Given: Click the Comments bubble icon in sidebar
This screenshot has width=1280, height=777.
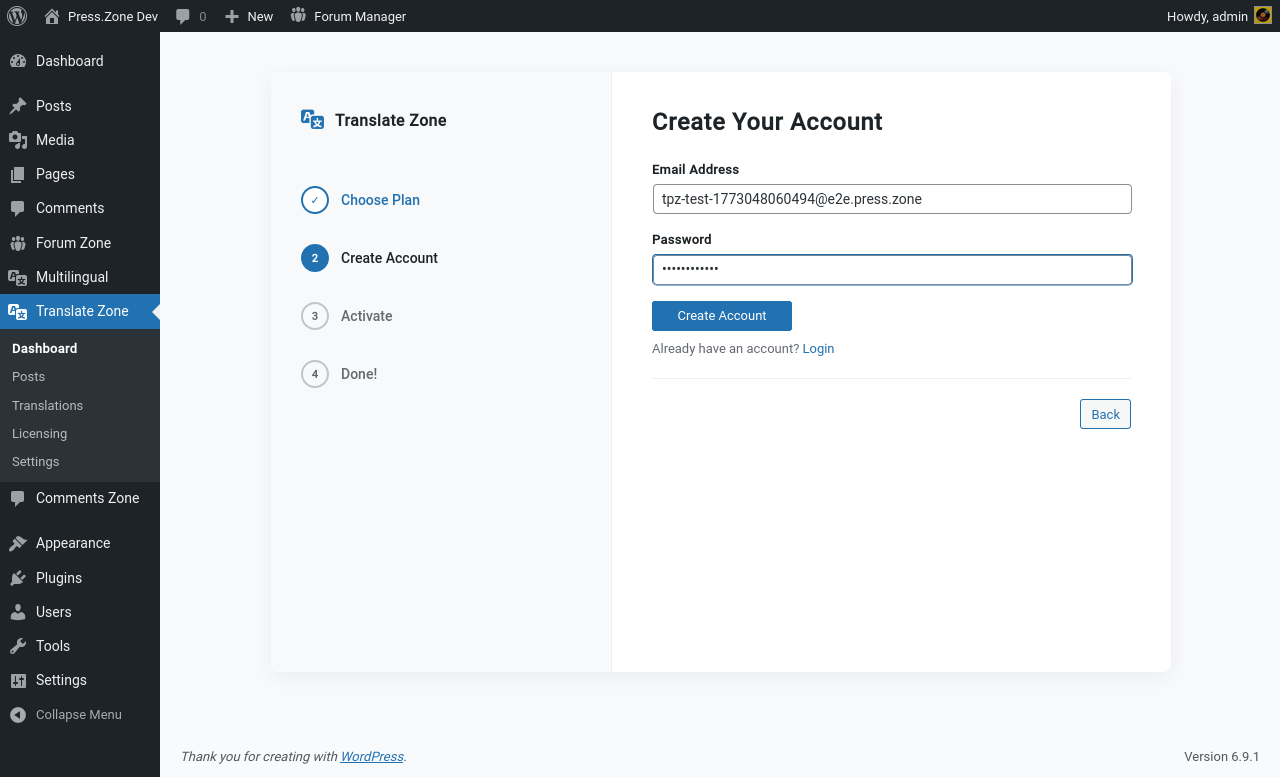Looking at the screenshot, I should click(x=18, y=208).
